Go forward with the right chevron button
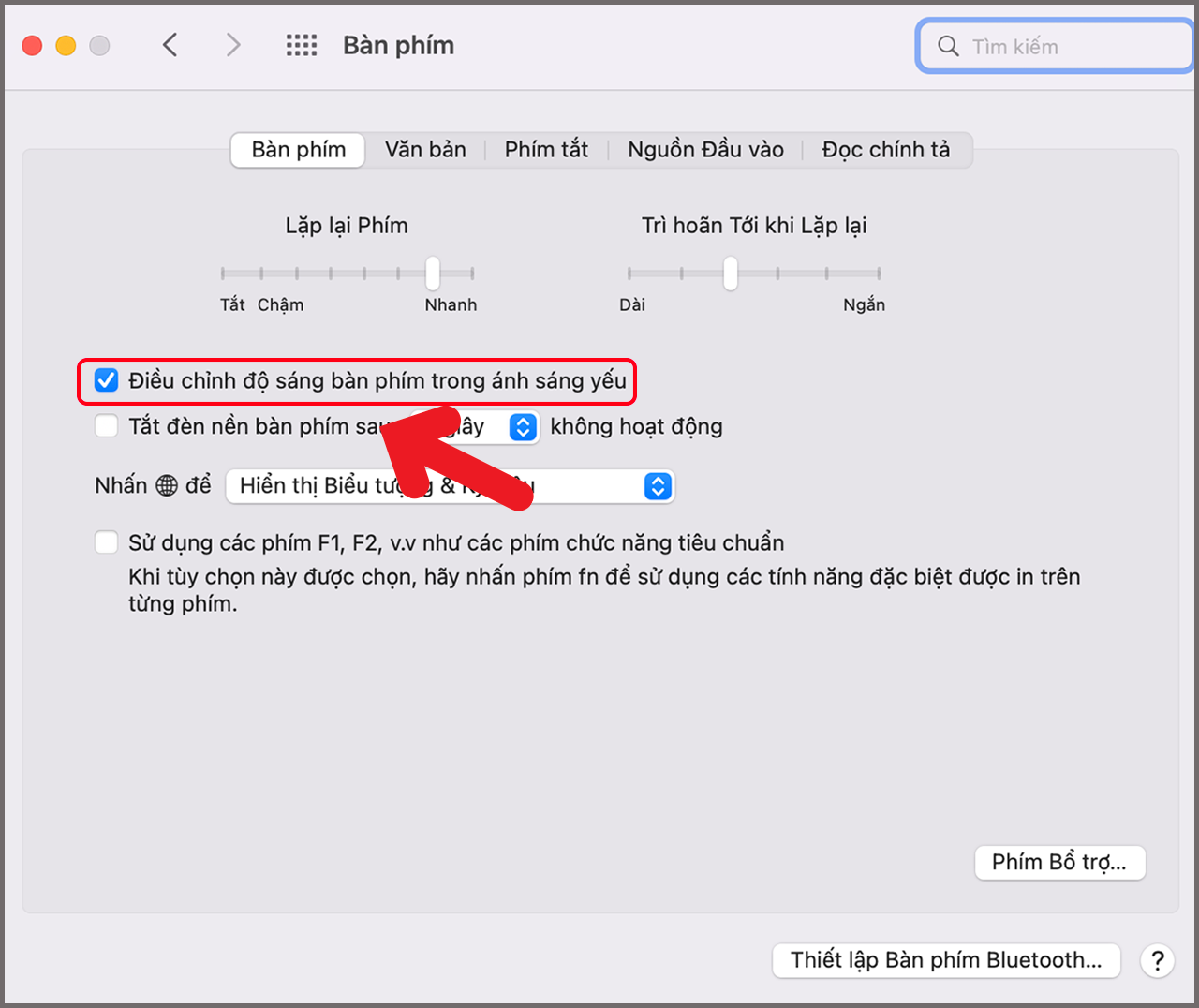The image size is (1199, 1008). tap(233, 45)
